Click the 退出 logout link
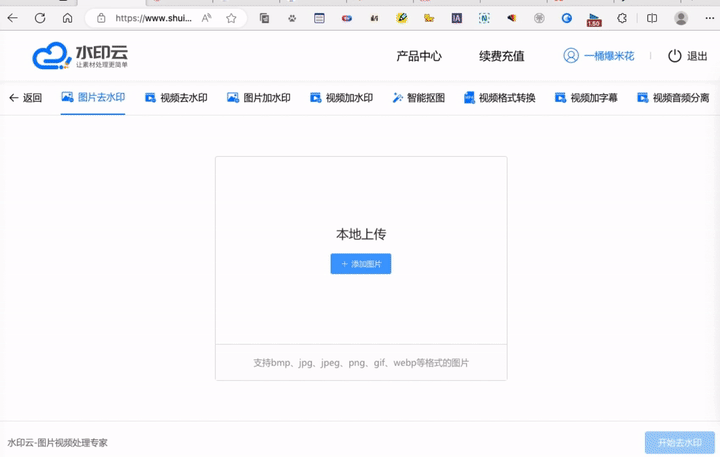Image resolution: width=720 pixels, height=457 pixels. pyautogui.click(x=697, y=56)
